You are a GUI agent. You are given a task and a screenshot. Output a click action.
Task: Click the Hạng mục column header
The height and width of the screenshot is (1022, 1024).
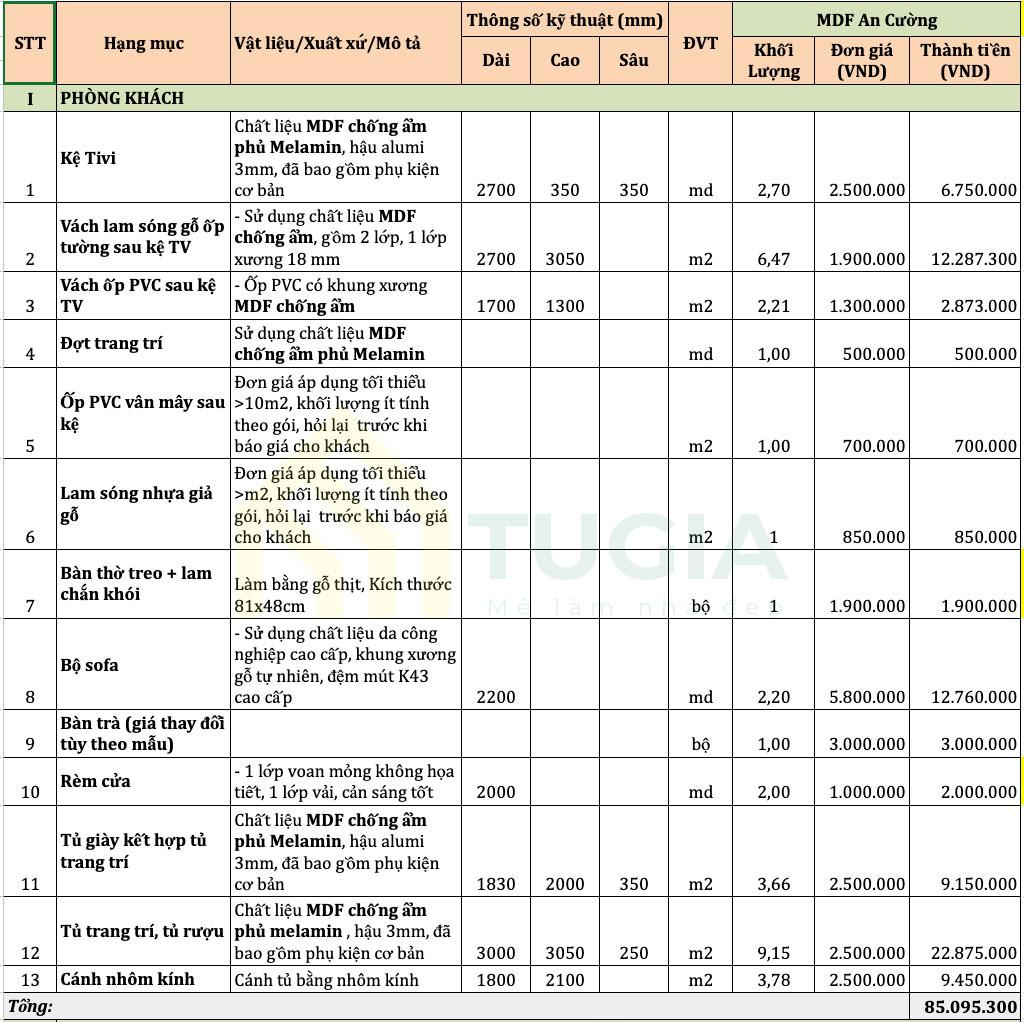click(143, 43)
